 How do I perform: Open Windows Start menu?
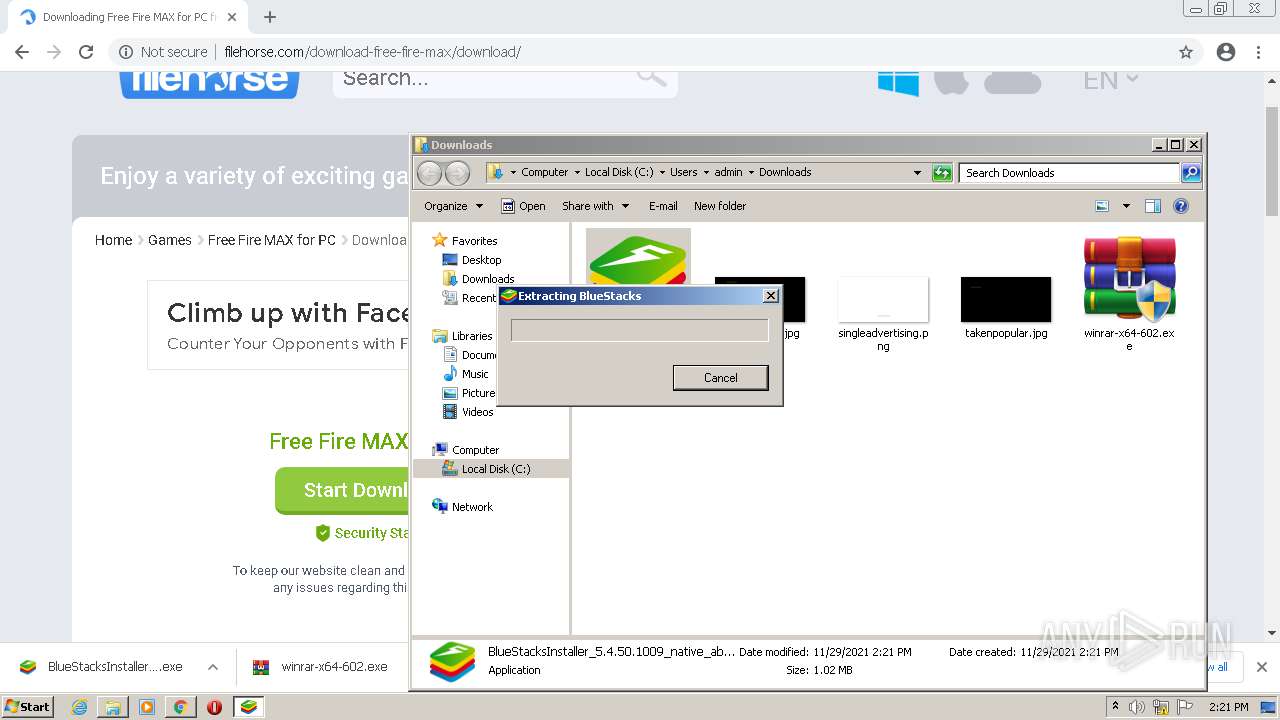click(x=27, y=706)
